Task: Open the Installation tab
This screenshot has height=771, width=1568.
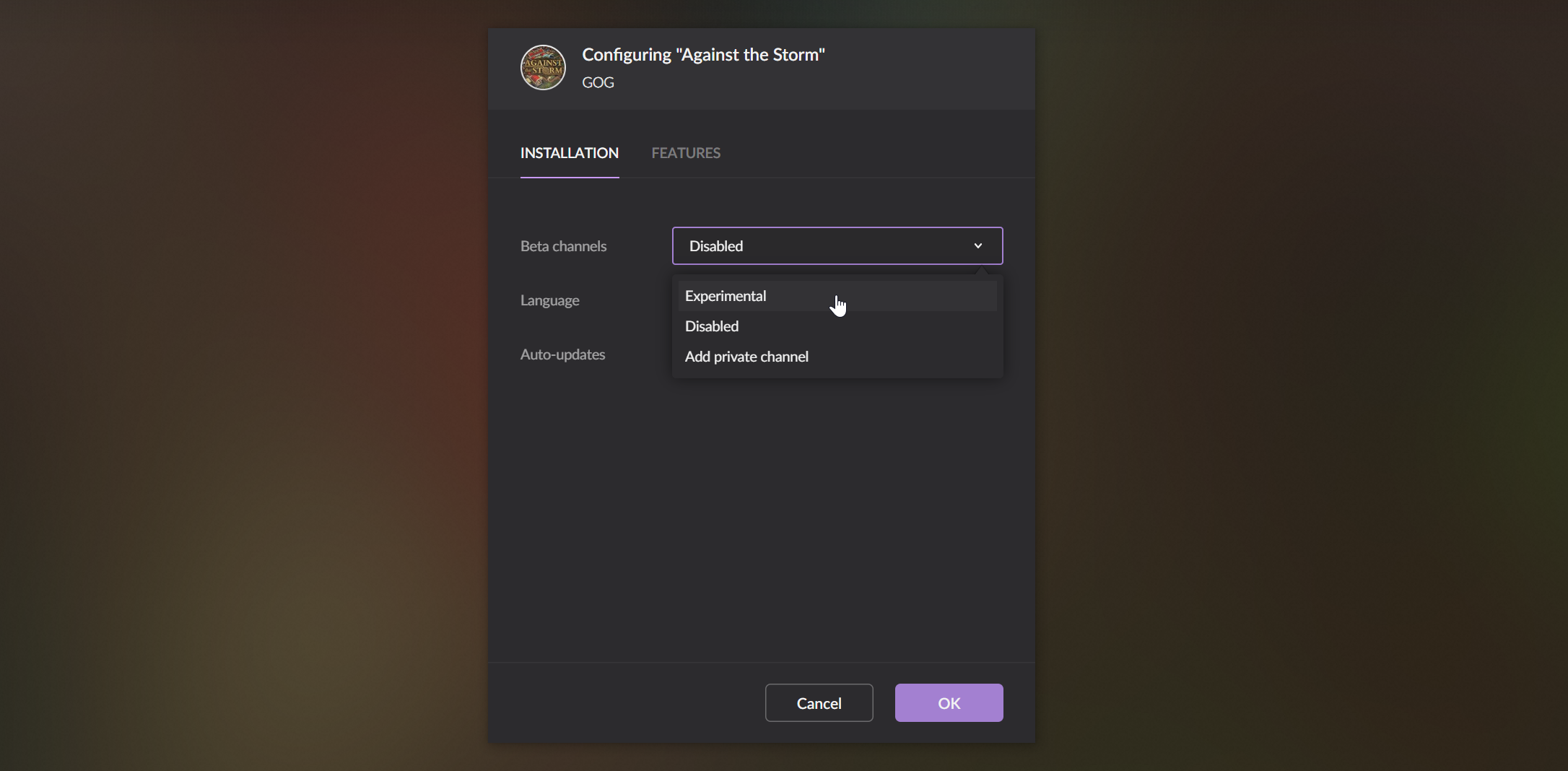Action: (570, 153)
